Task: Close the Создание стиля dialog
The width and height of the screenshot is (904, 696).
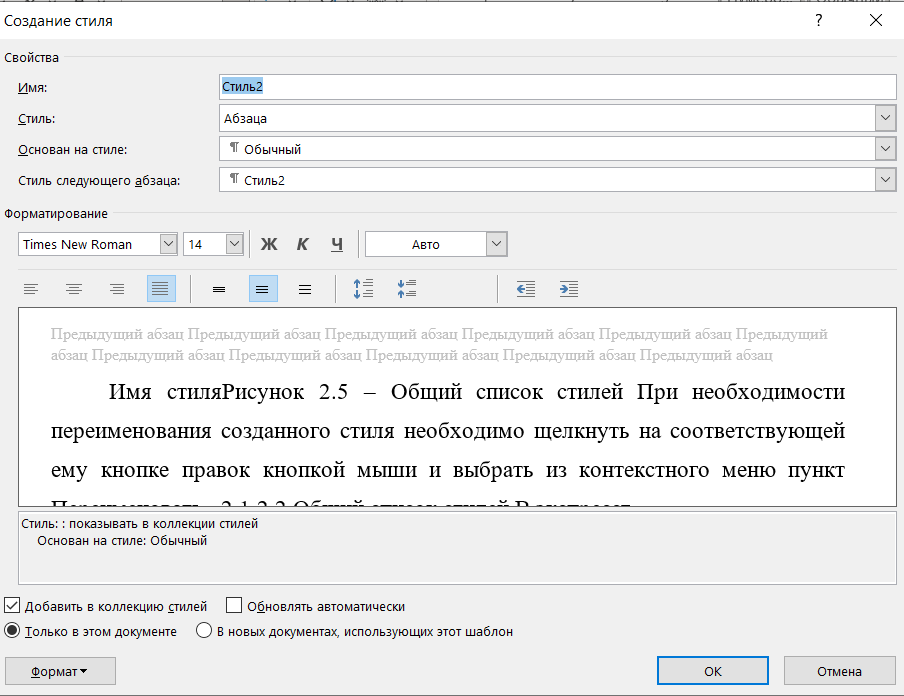Action: (876, 21)
